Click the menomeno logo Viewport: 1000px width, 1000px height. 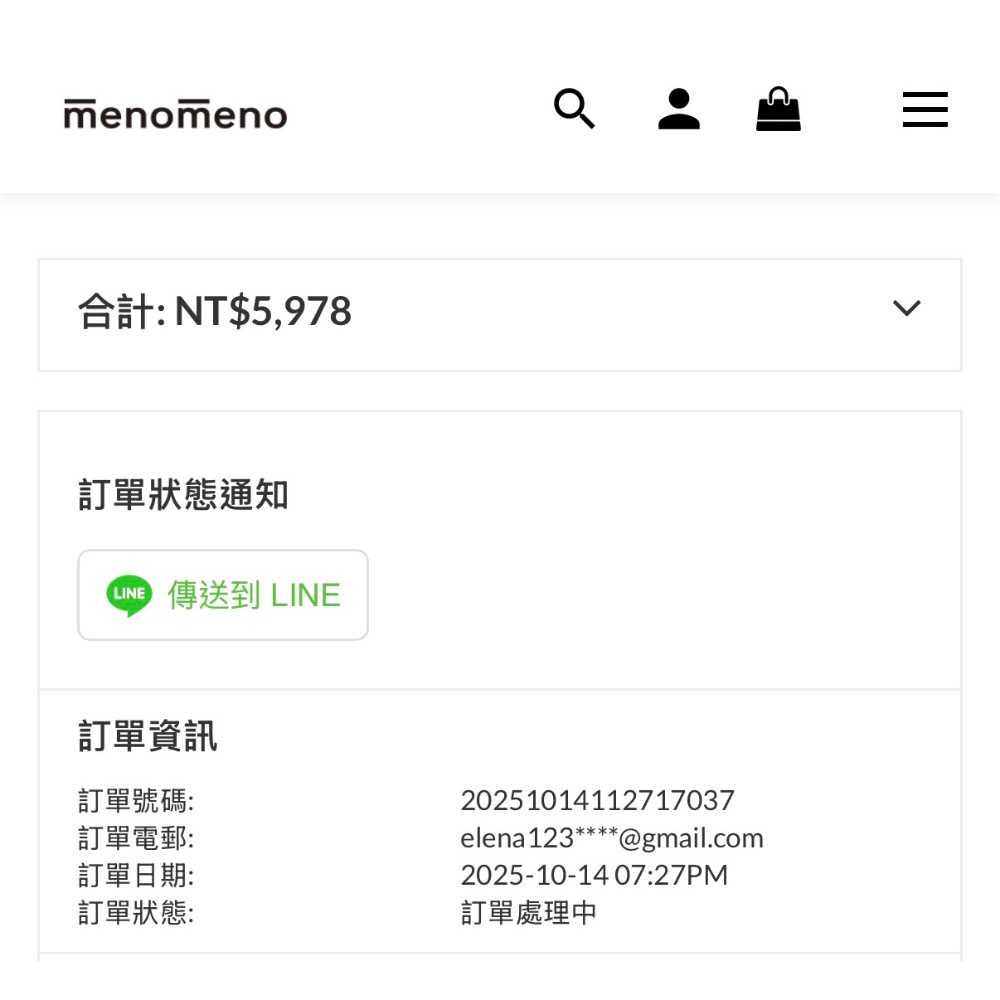coord(175,114)
